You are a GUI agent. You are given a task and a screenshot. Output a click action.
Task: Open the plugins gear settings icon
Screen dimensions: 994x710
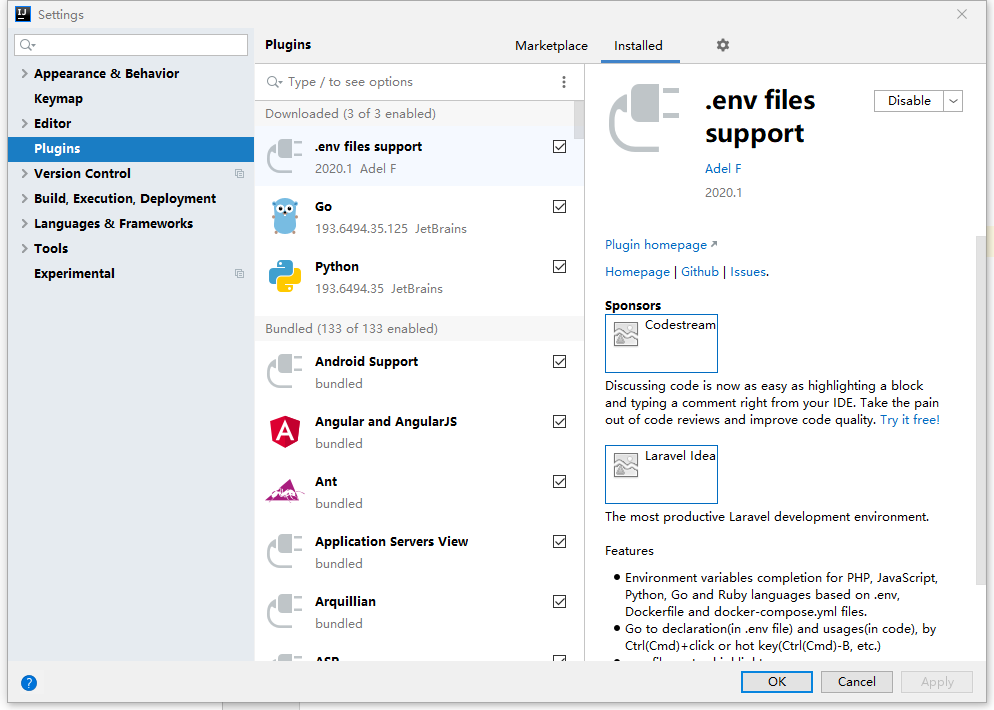[723, 45]
